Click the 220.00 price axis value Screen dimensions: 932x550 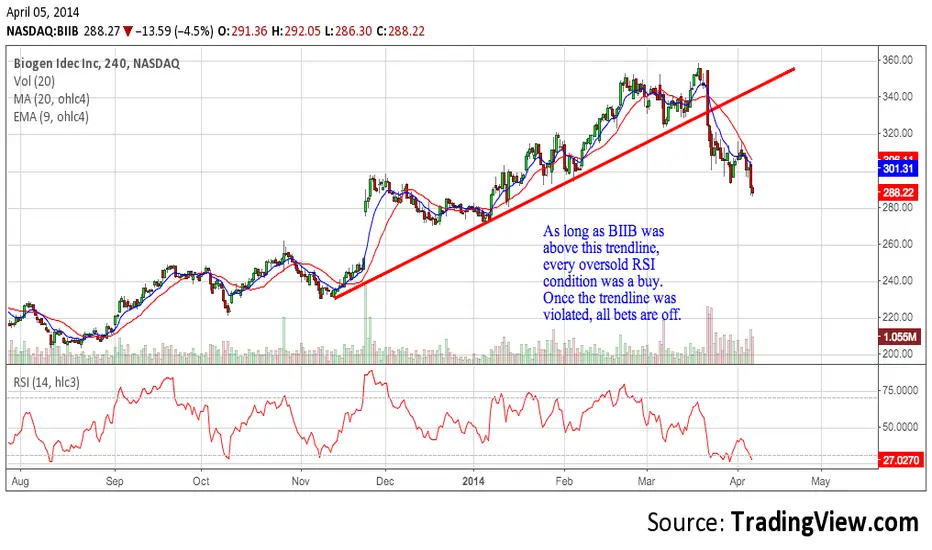click(x=898, y=317)
